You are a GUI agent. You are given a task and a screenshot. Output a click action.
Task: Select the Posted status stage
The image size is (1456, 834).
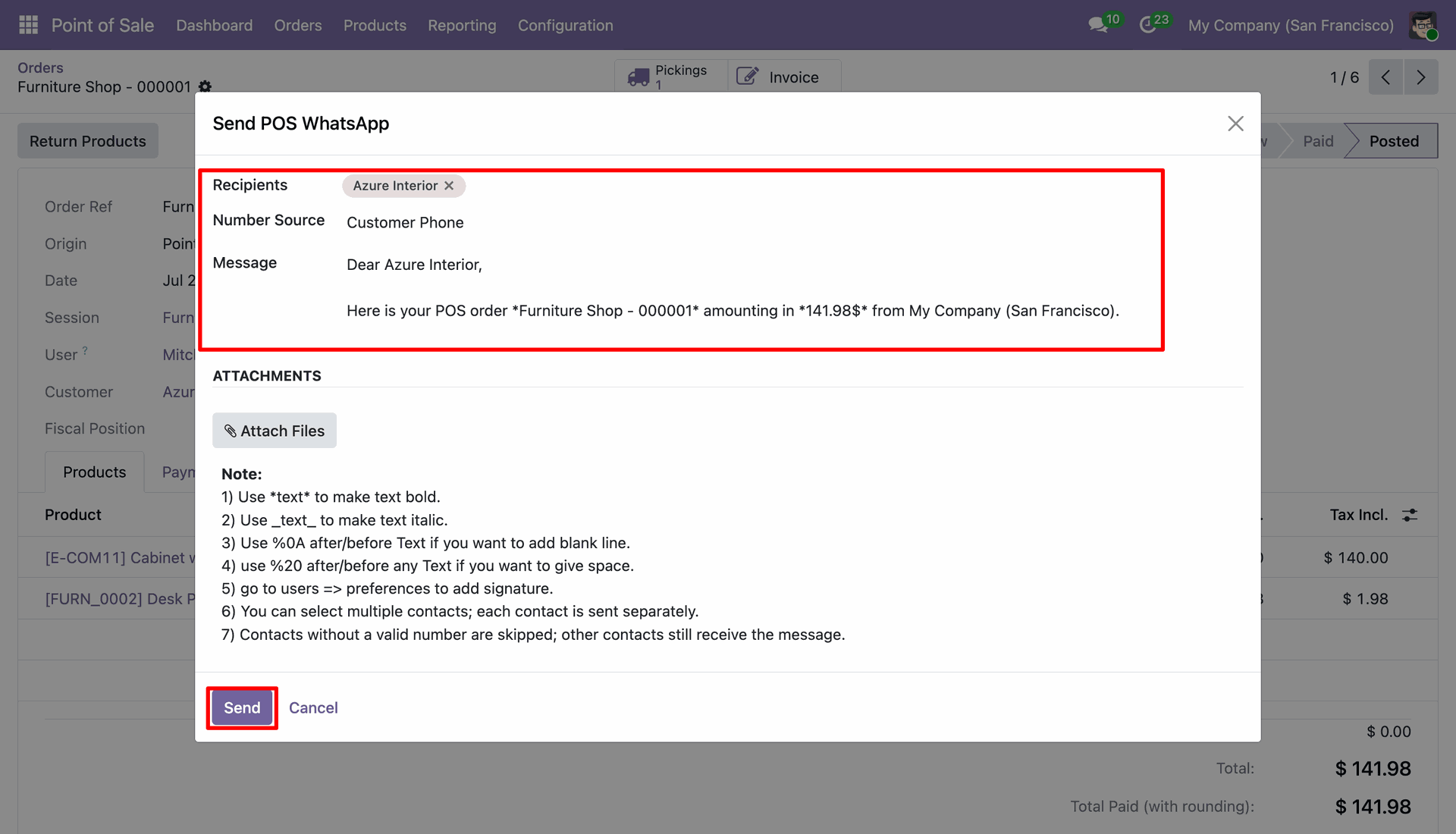point(1392,141)
